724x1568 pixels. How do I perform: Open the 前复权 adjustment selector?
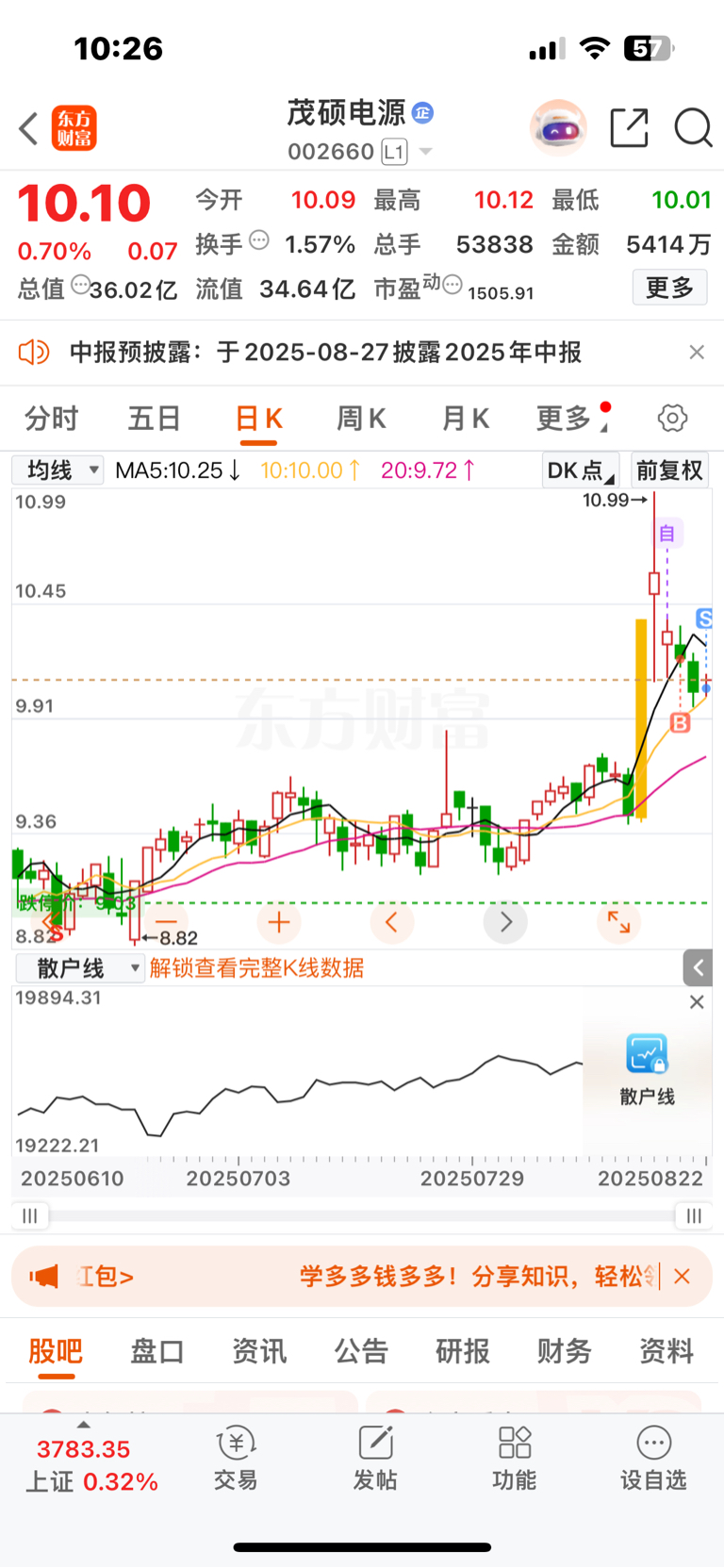point(669,470)
